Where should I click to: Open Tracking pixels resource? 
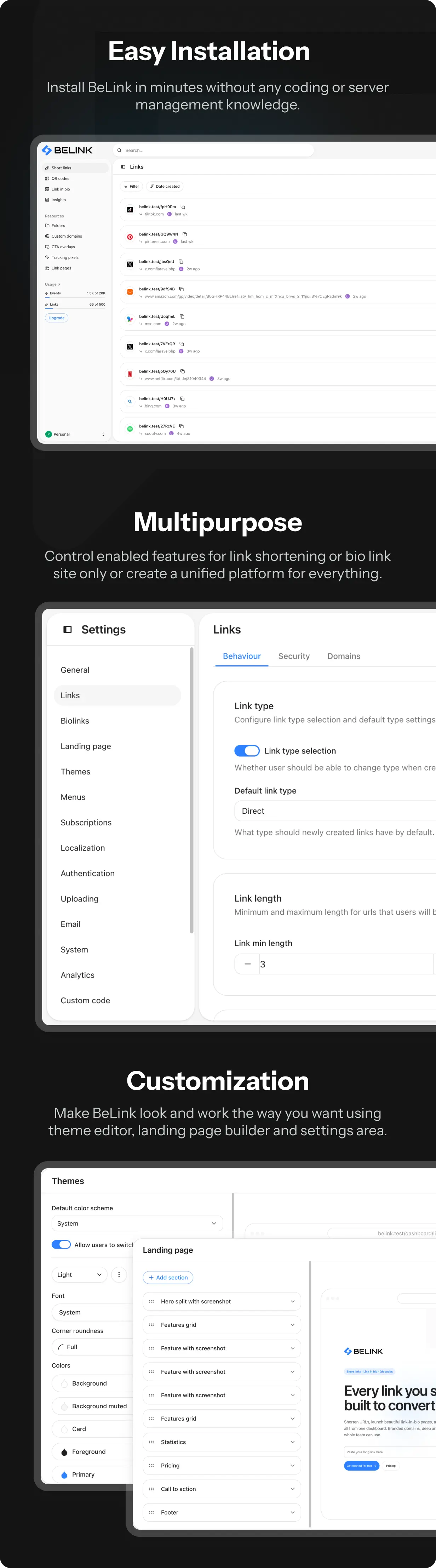[x=75, y=257]
